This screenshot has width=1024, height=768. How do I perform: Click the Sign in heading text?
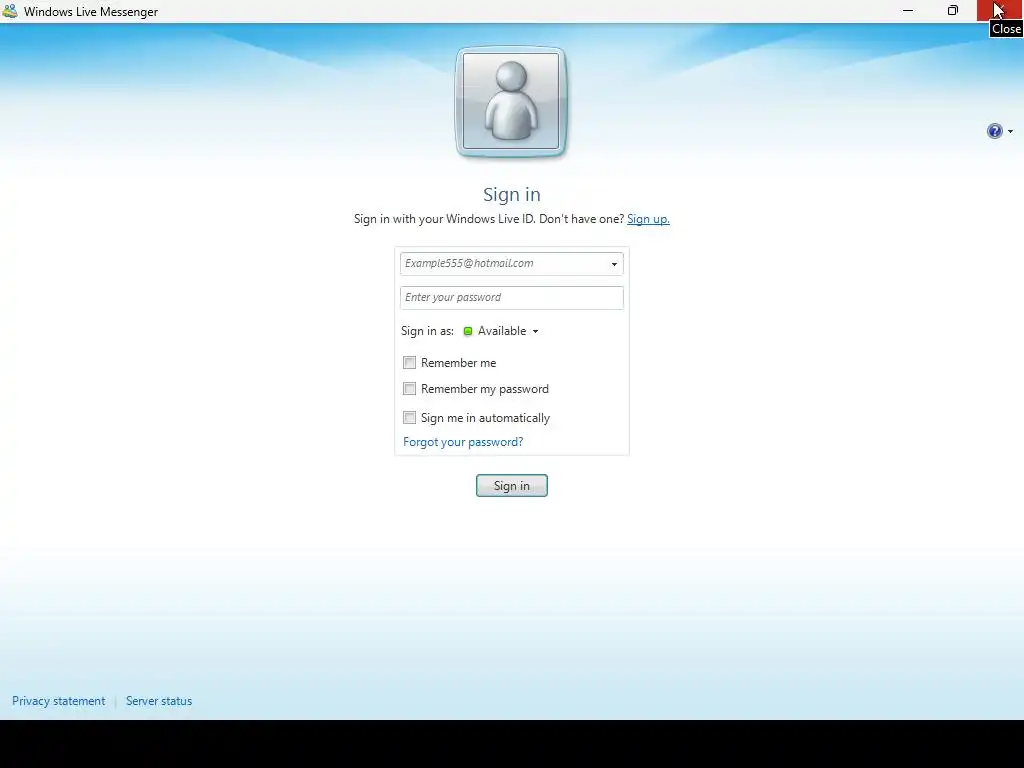tap(511, 194)
